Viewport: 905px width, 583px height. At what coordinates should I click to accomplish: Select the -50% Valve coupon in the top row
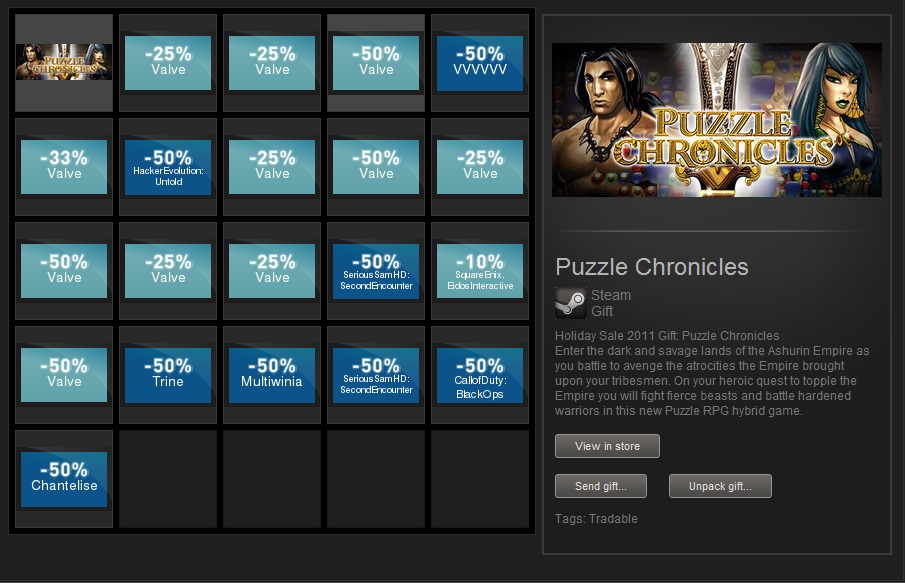[x=376, y=62]
